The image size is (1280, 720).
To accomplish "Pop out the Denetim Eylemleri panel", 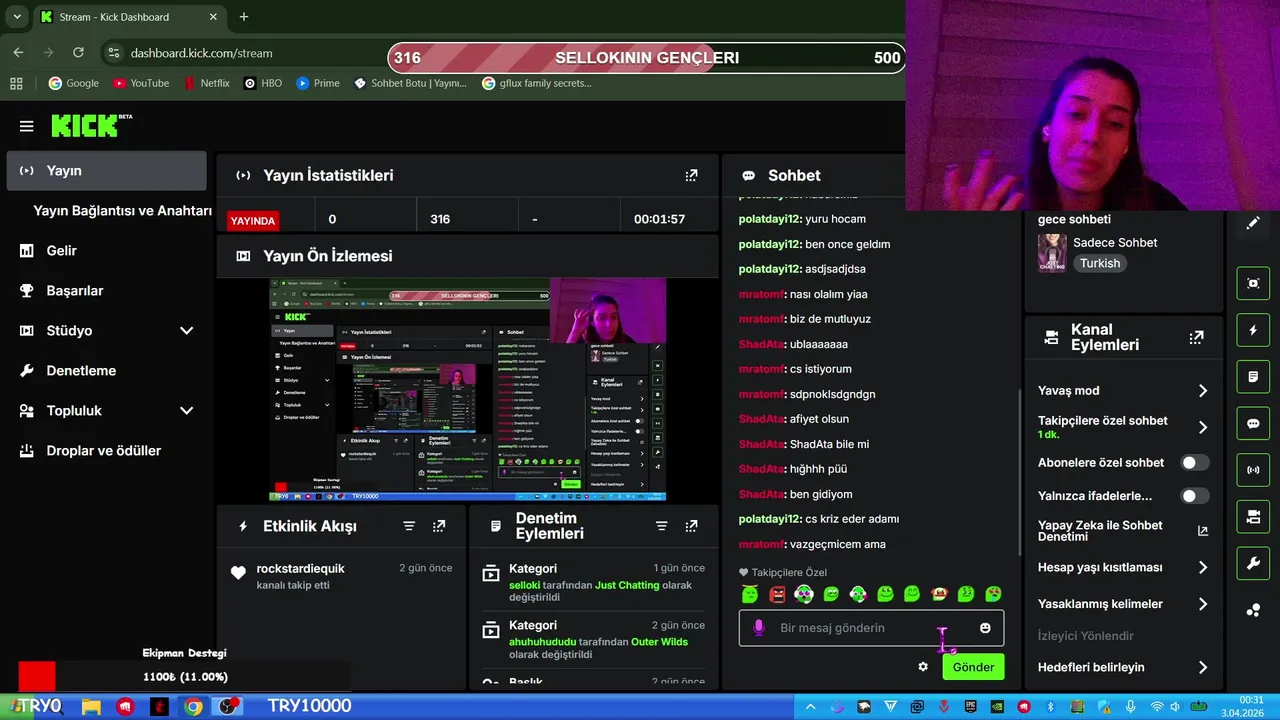I will click(x=691, y=526).
